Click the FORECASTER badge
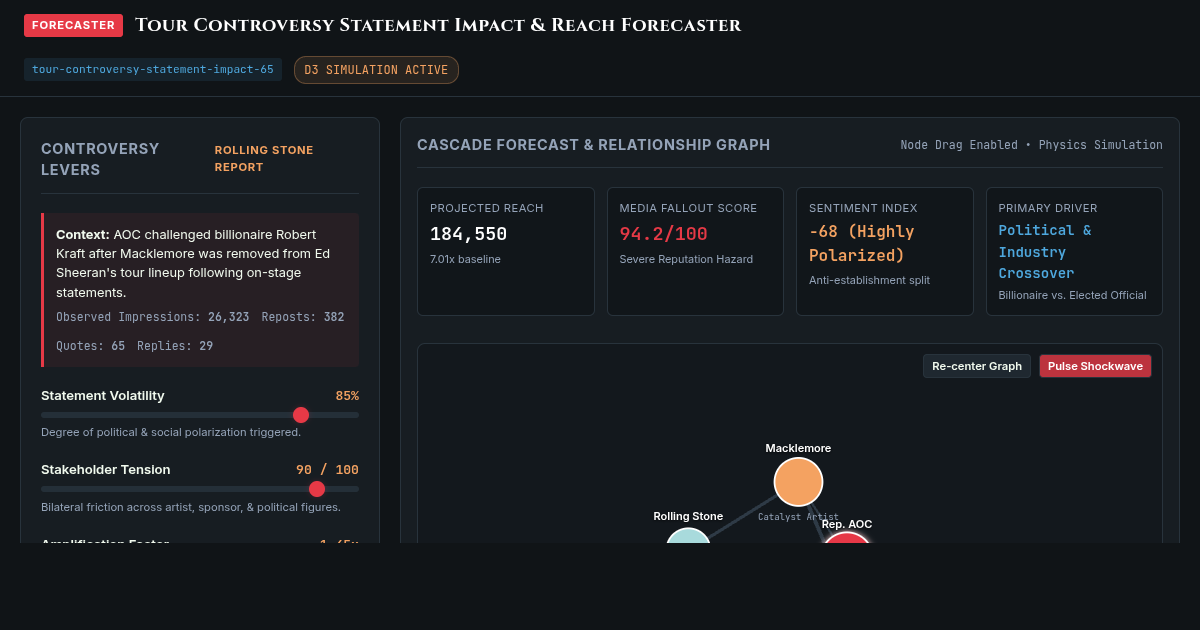This screenshot has height=630, width=1200. tap(73, 25)
